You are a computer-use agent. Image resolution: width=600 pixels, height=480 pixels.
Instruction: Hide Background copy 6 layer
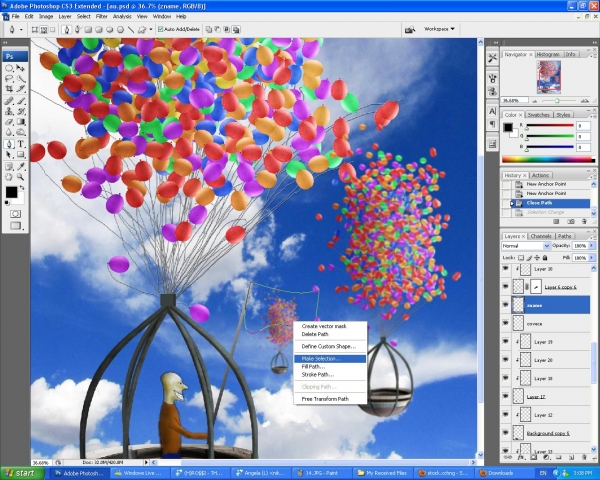(506, 433)
